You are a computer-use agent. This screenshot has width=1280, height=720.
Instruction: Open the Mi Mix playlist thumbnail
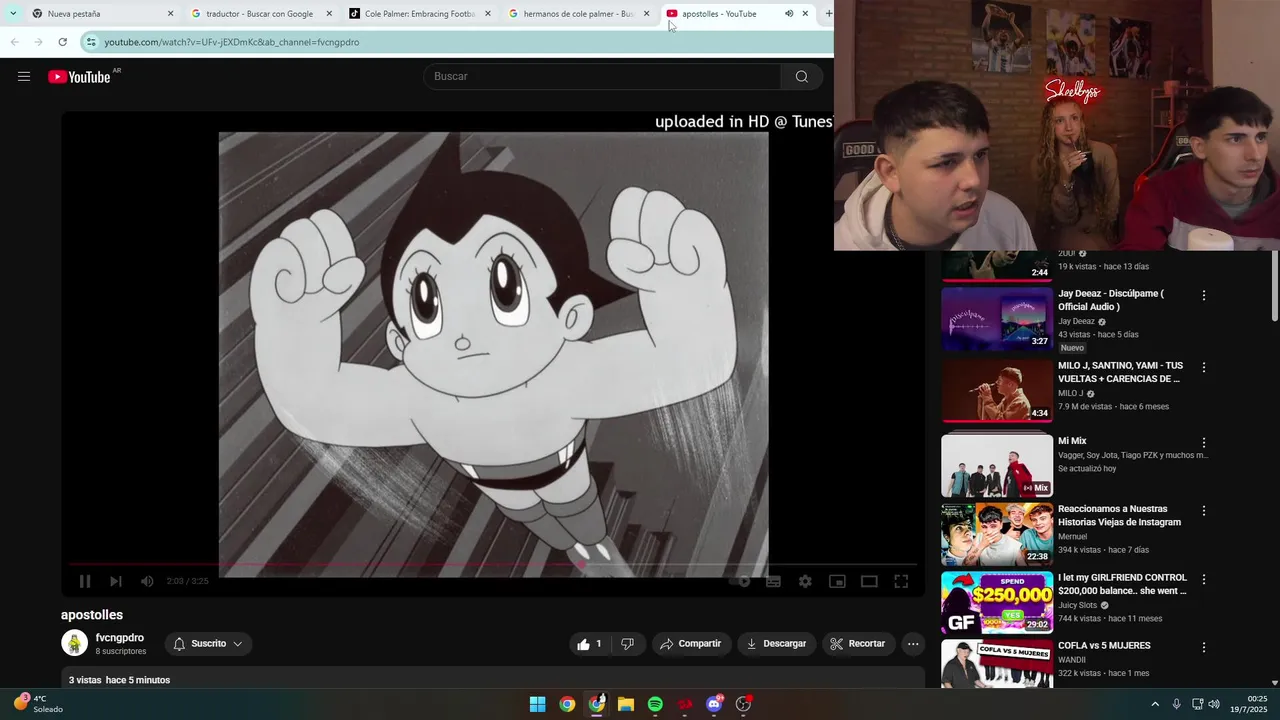[997, 465]
